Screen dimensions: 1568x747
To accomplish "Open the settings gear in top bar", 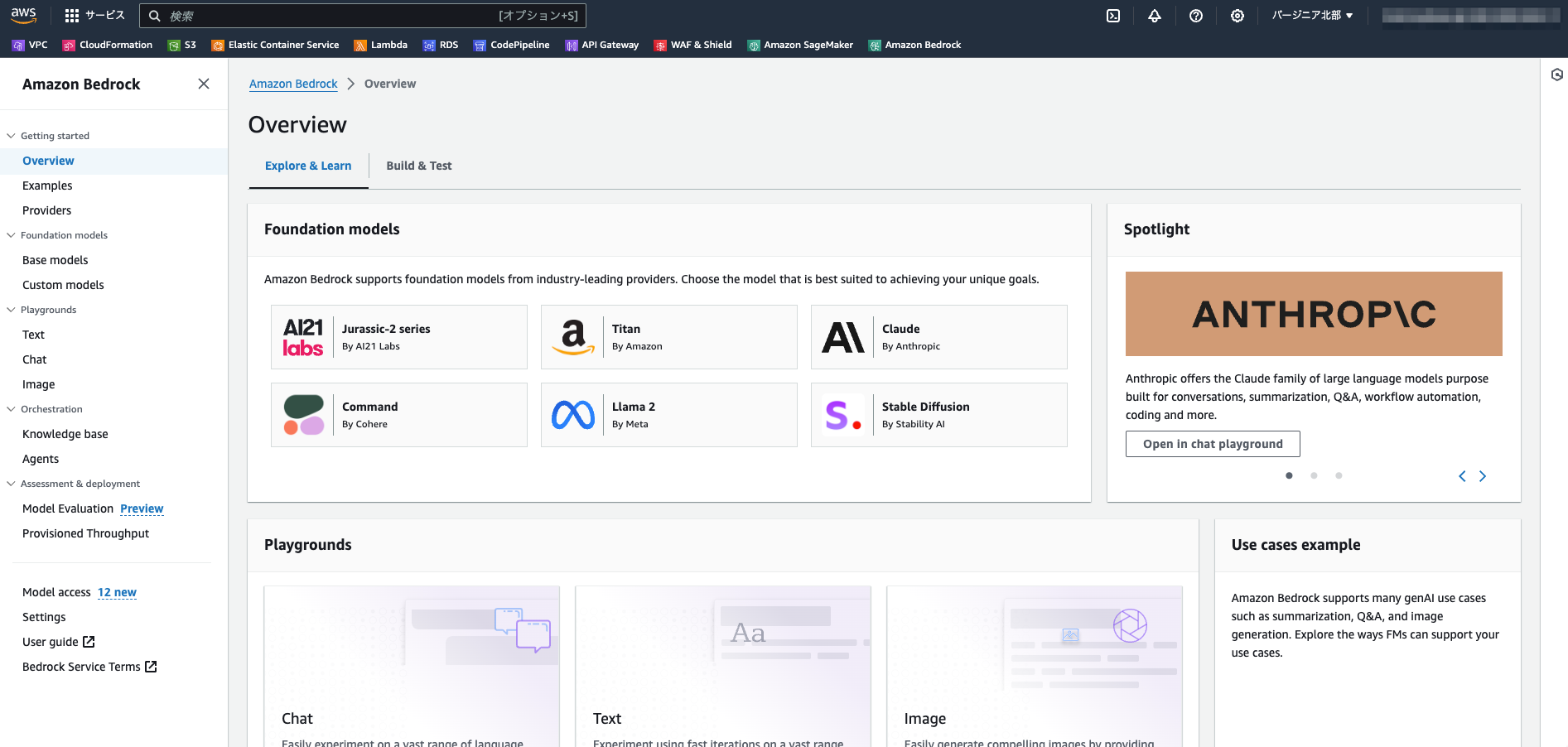I will click(x=1238, y=16).
